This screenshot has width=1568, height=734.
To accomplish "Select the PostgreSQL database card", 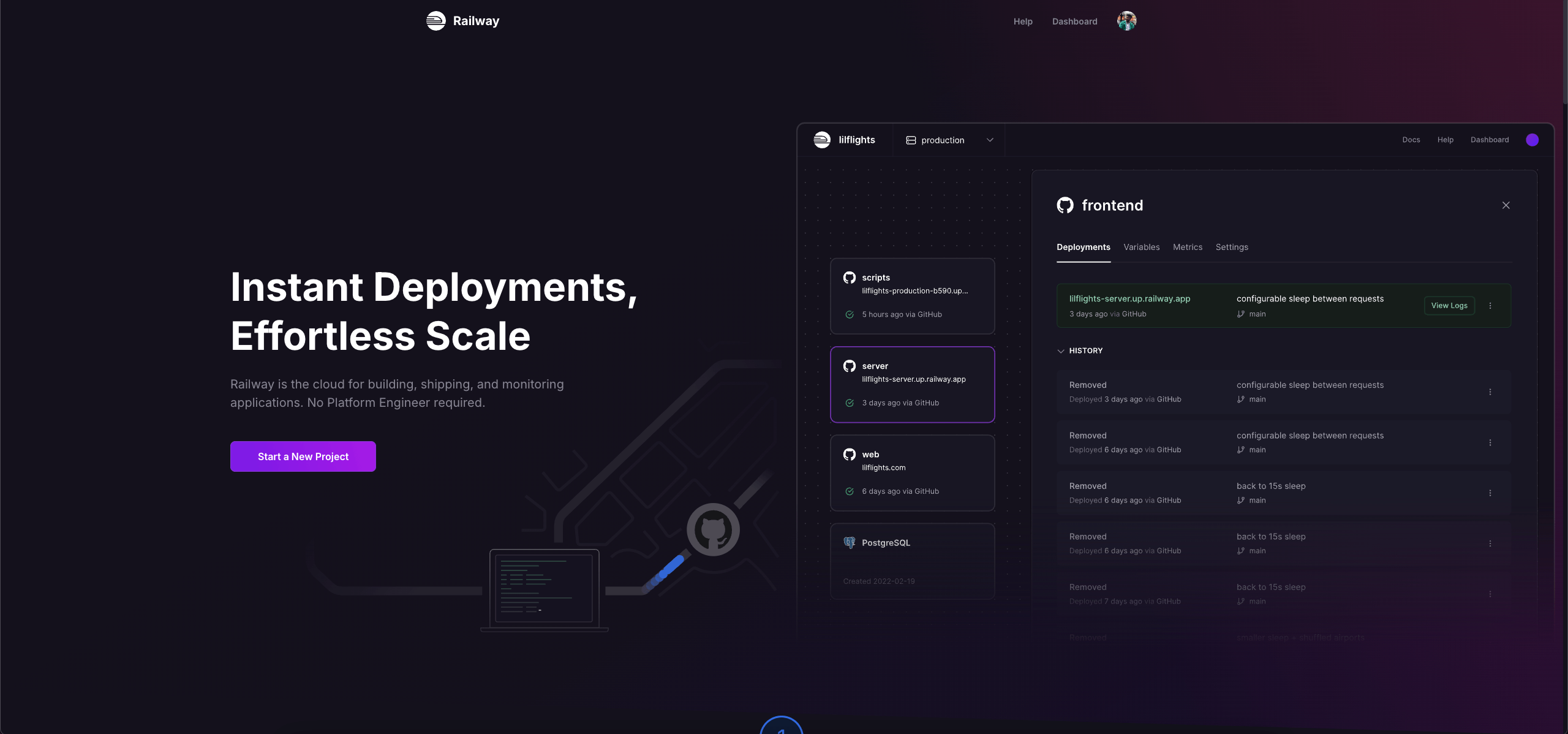I will (913, 561).
